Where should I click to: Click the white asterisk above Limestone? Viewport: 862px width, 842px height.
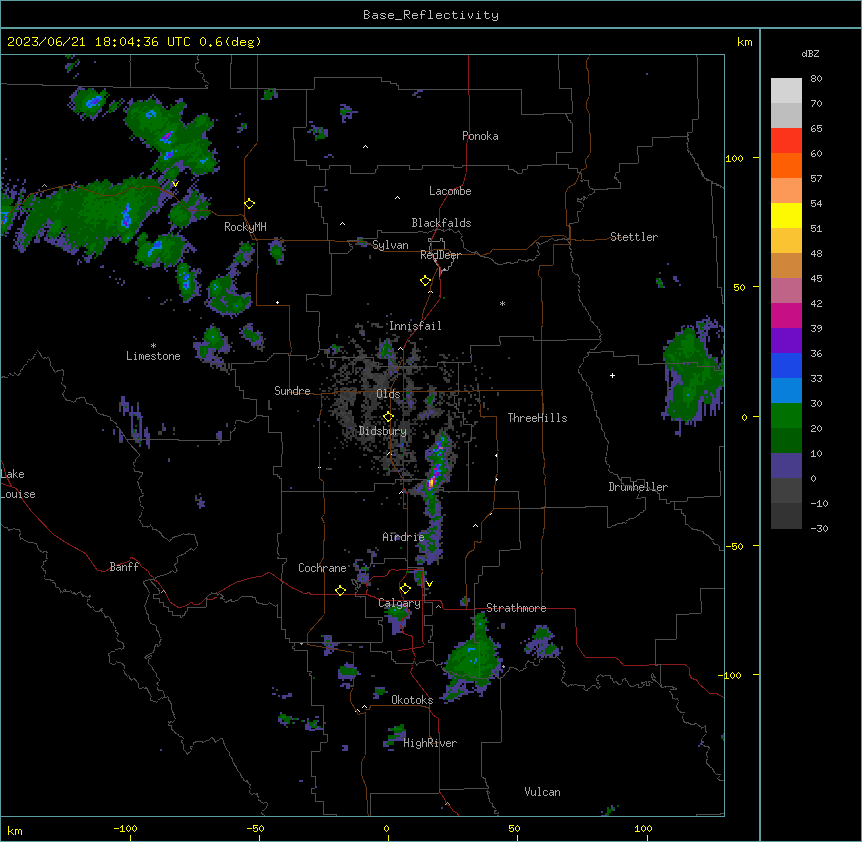[x=153, y=346]
